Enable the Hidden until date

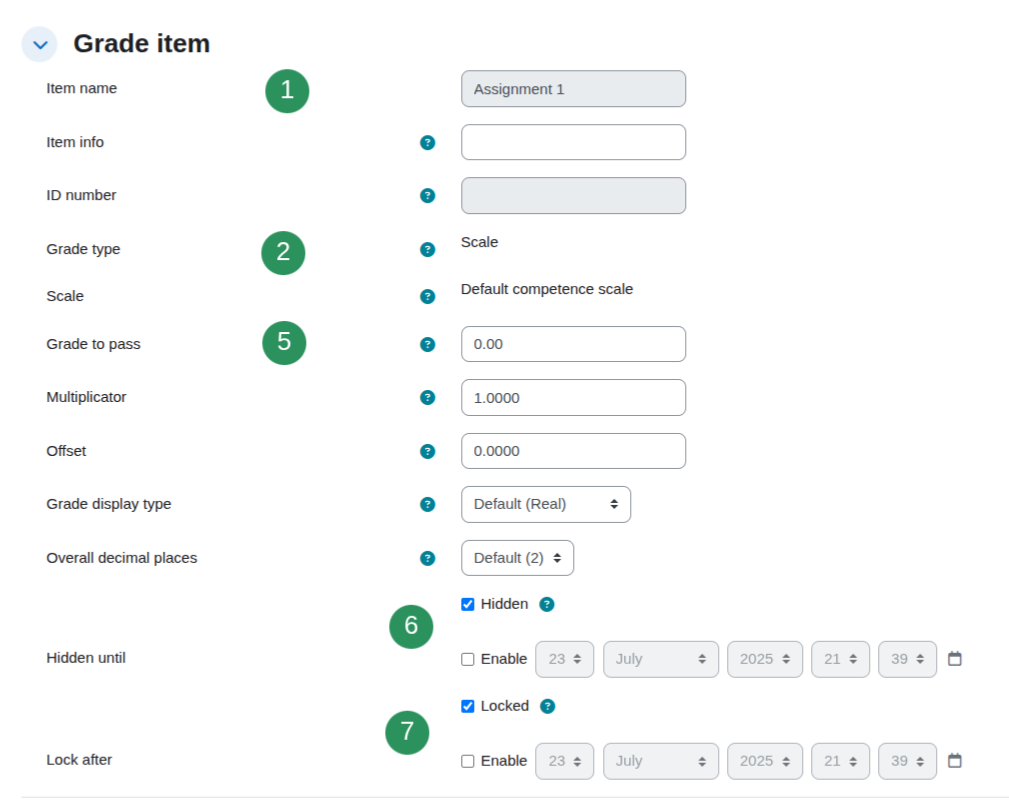pos(468,659)
